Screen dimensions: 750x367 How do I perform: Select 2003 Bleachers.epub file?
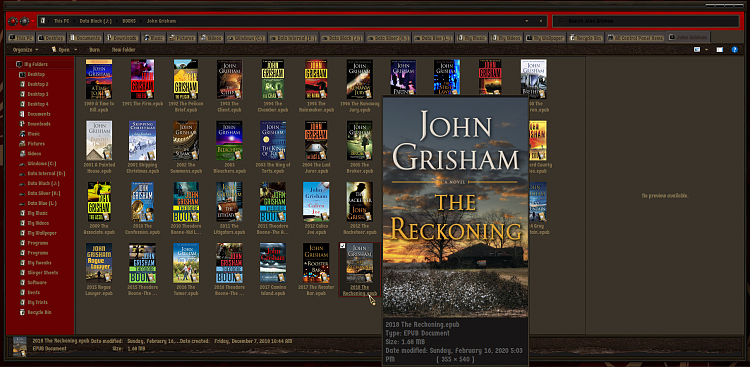coord(229,147)
